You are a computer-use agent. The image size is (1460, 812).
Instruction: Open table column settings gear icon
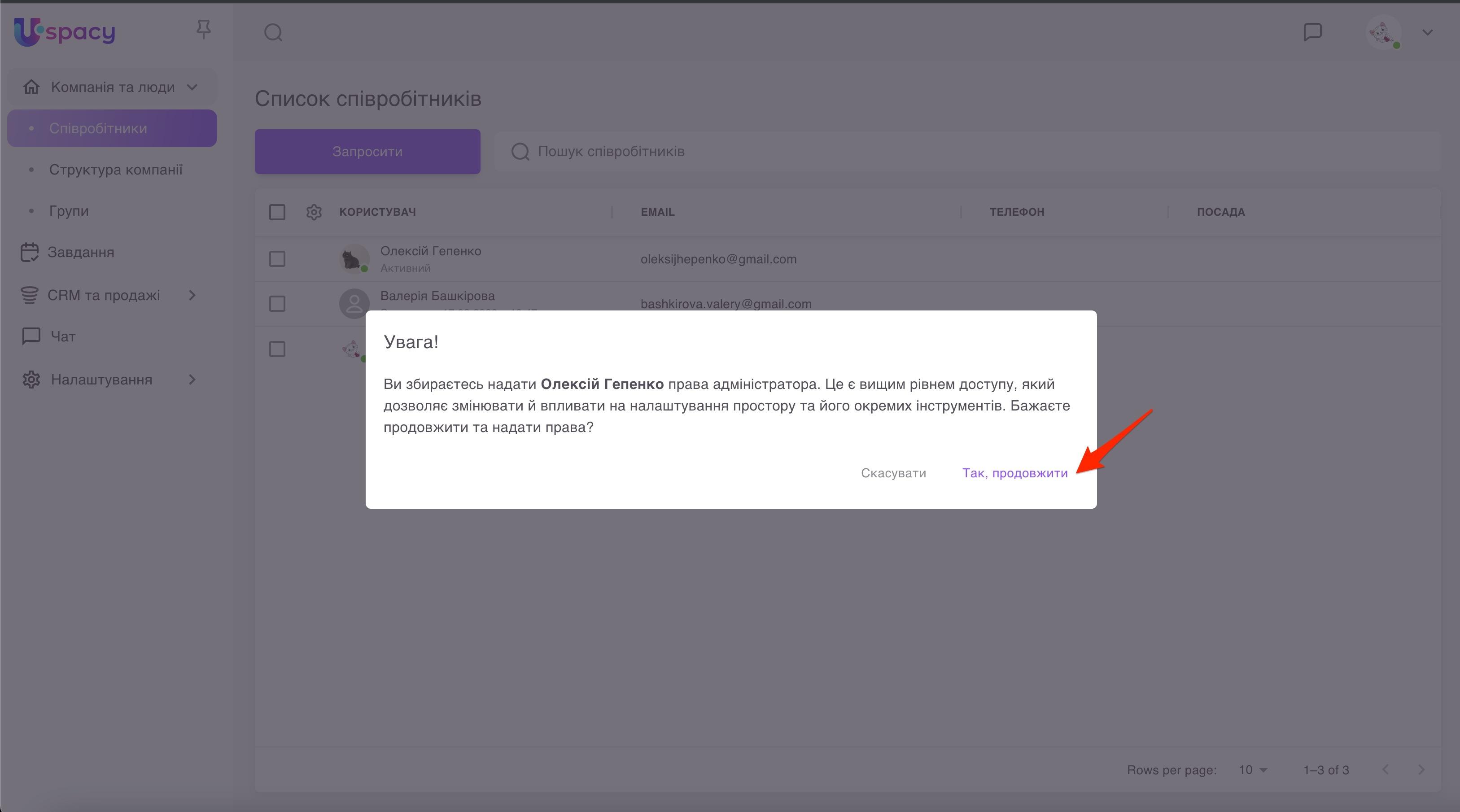pos(314,212)
